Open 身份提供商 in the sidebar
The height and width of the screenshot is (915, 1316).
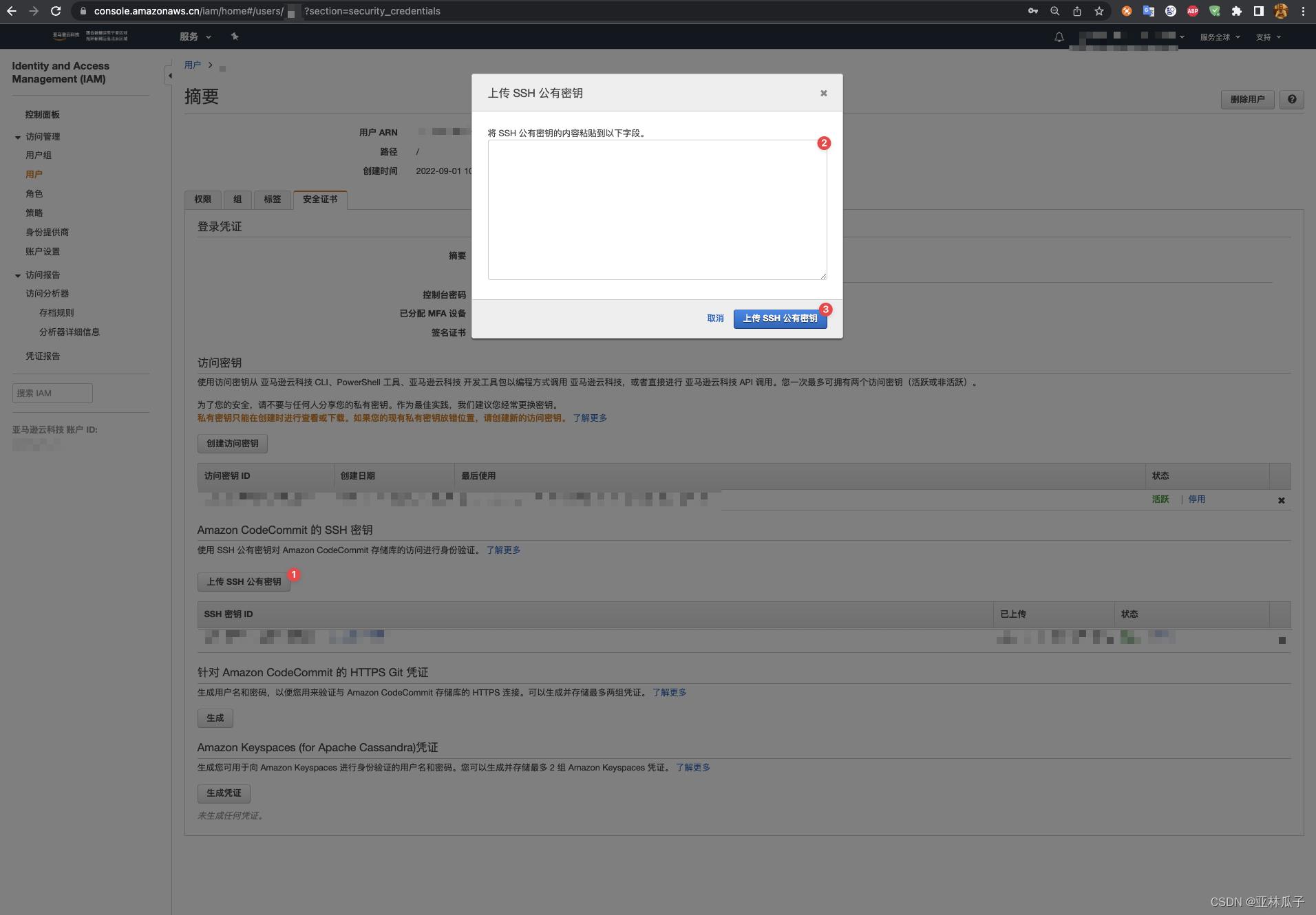[x=47, y=233]
